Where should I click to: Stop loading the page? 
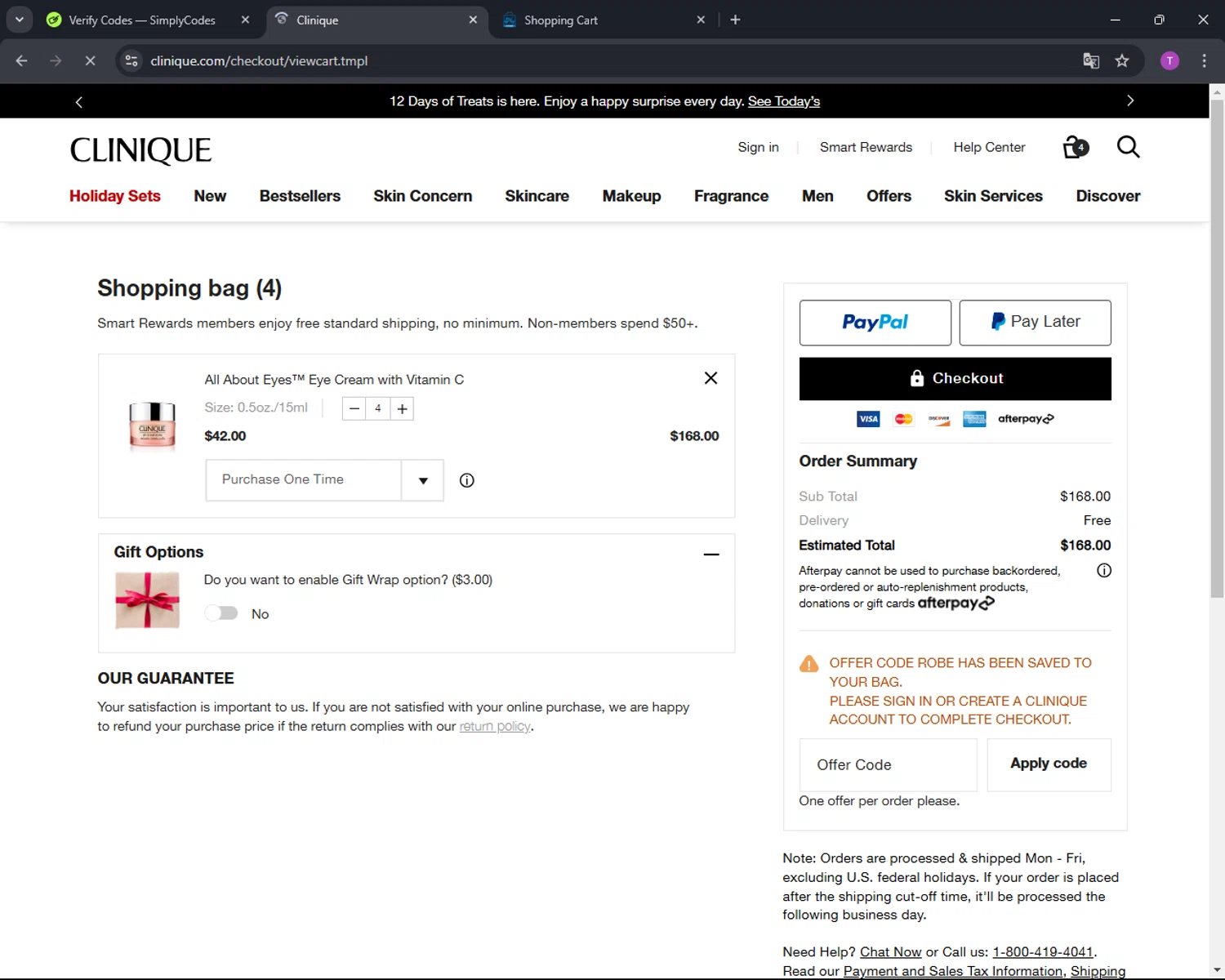click(90, 60)
